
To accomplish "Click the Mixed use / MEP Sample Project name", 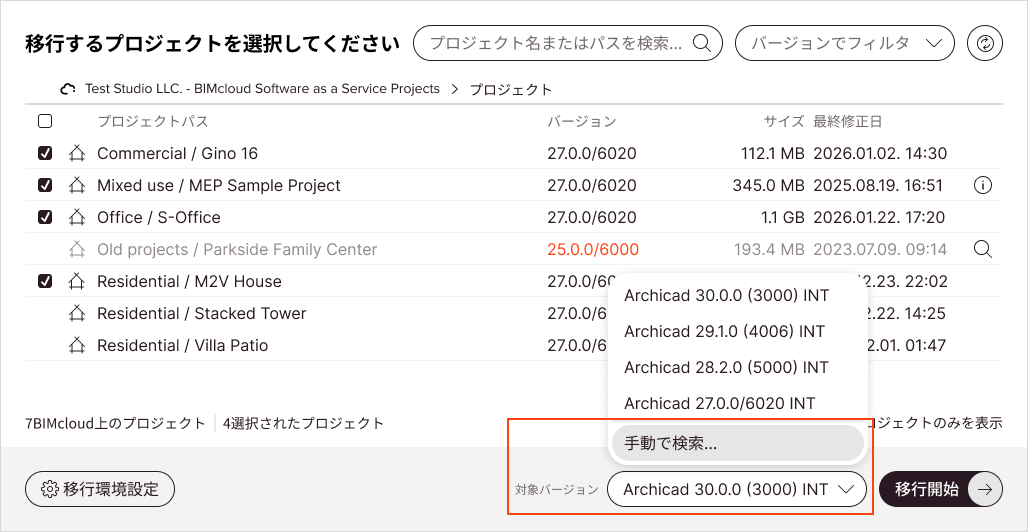I will [x=219, y=186].
